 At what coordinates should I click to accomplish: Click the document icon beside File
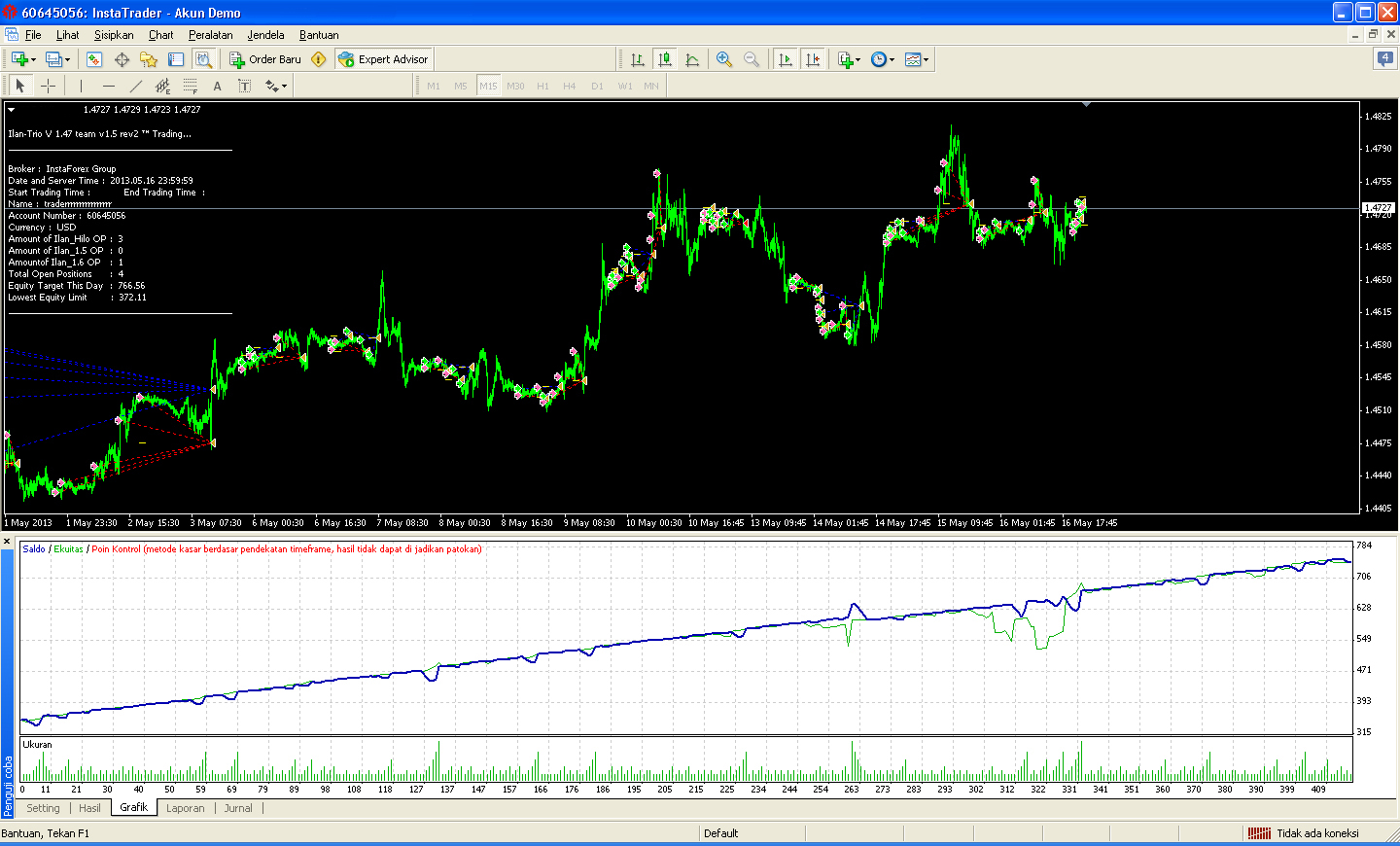pyautogui.click(x=12, y=34)
